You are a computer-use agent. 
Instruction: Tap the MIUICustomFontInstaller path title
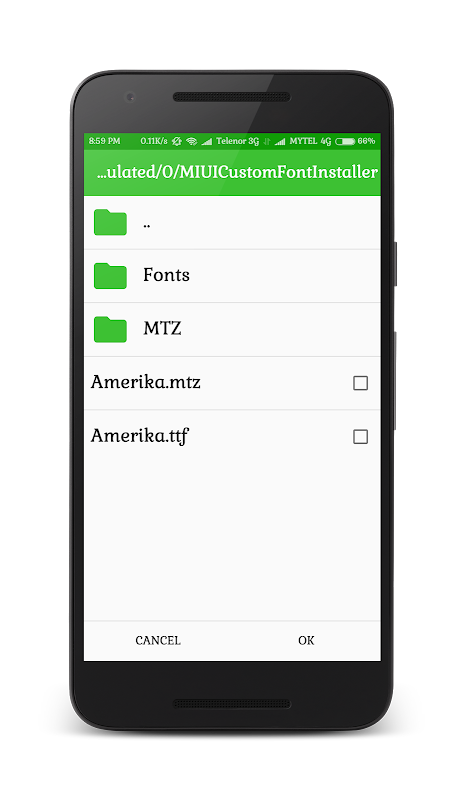237,172
